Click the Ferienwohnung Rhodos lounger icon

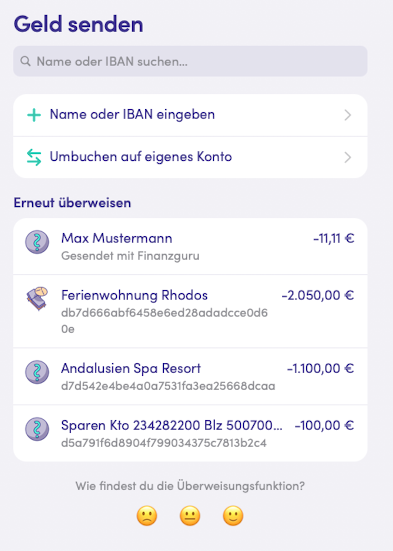(37, 298)
